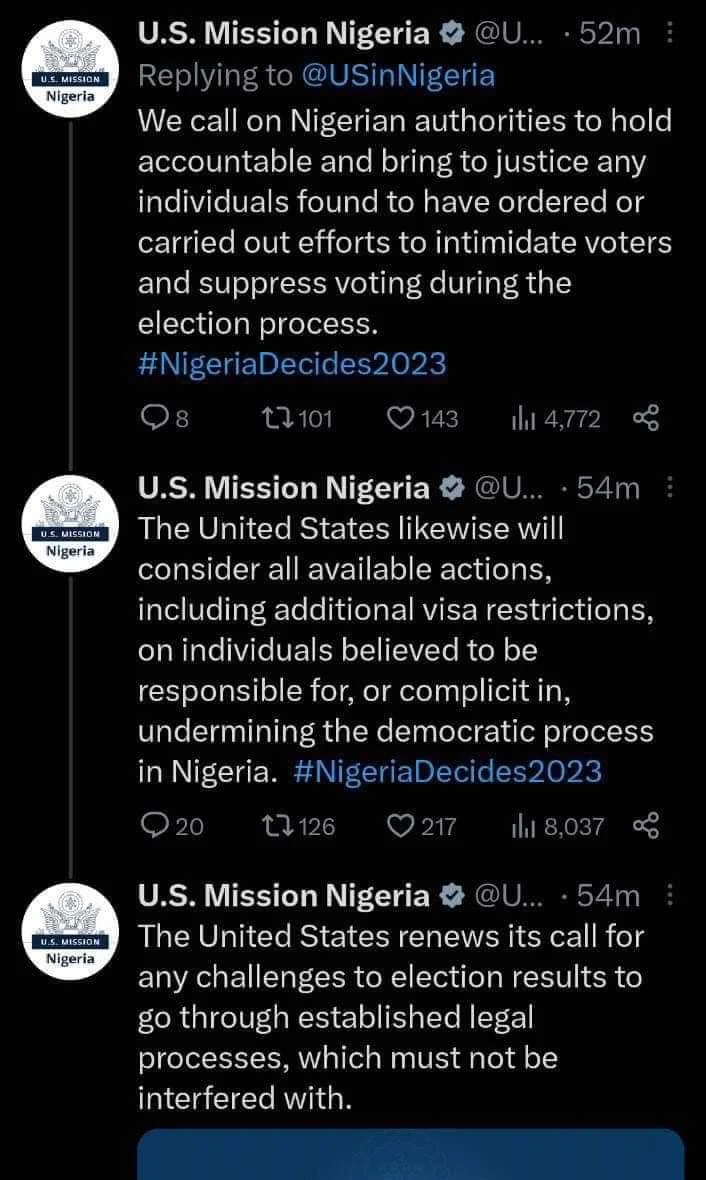Open #NigeriaDecides2023 hashtag in second tweet

pyautogui.click(x=448, y=771)
